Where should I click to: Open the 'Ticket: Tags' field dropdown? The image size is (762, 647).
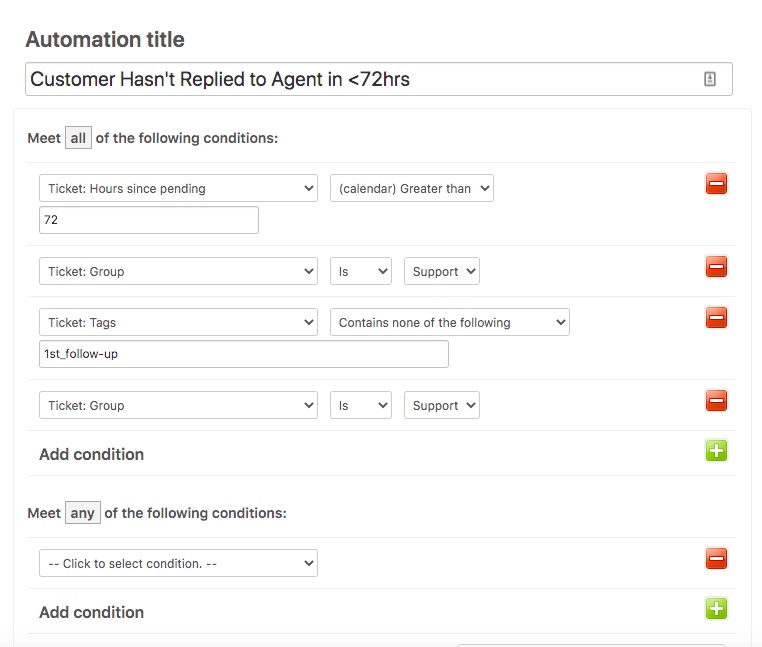178,322
